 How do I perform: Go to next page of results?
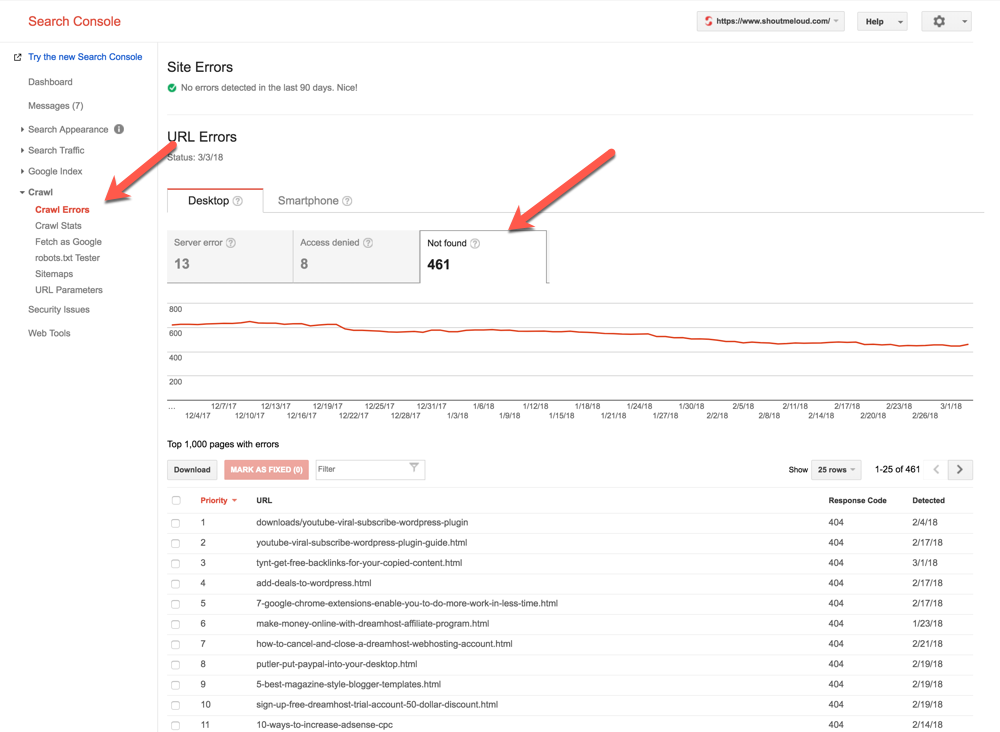tap(960, 469)
